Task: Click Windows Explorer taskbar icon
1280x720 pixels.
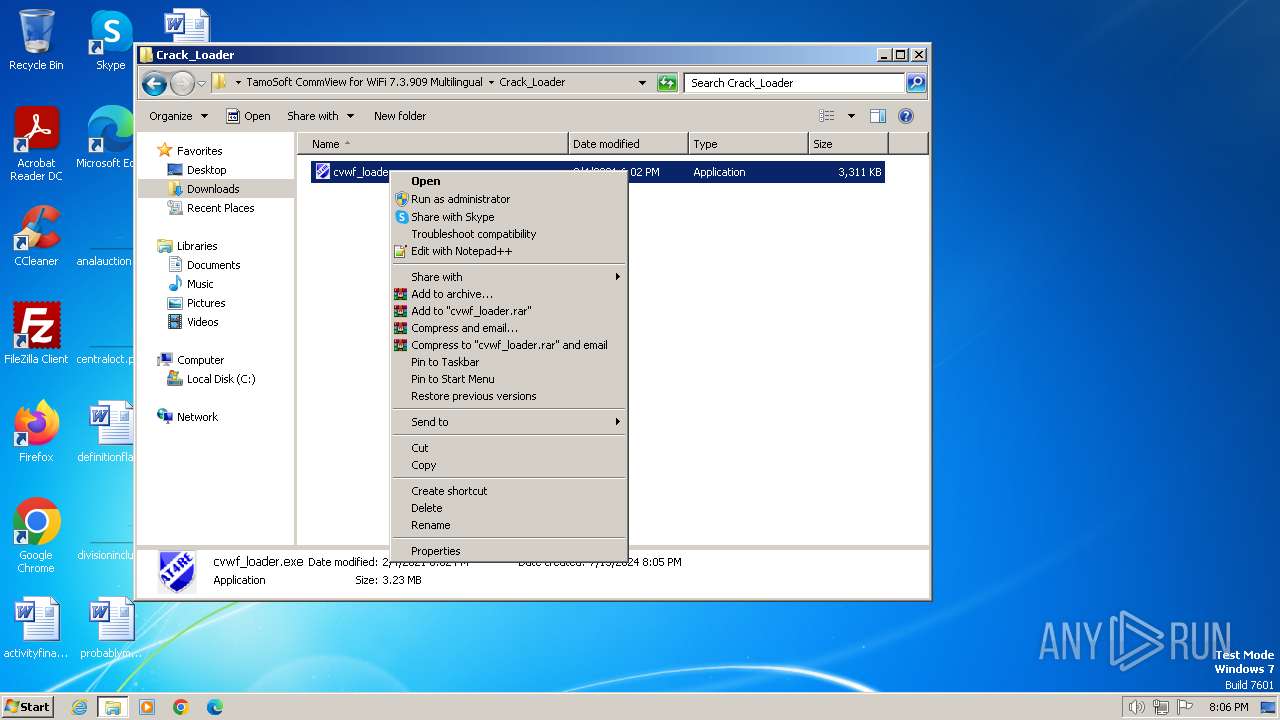Action: coord(113,707)
